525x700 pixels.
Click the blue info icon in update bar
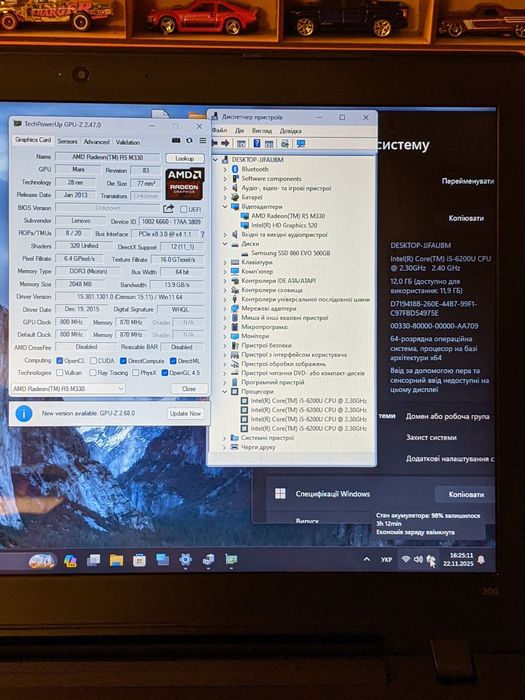tap(24, 413)
